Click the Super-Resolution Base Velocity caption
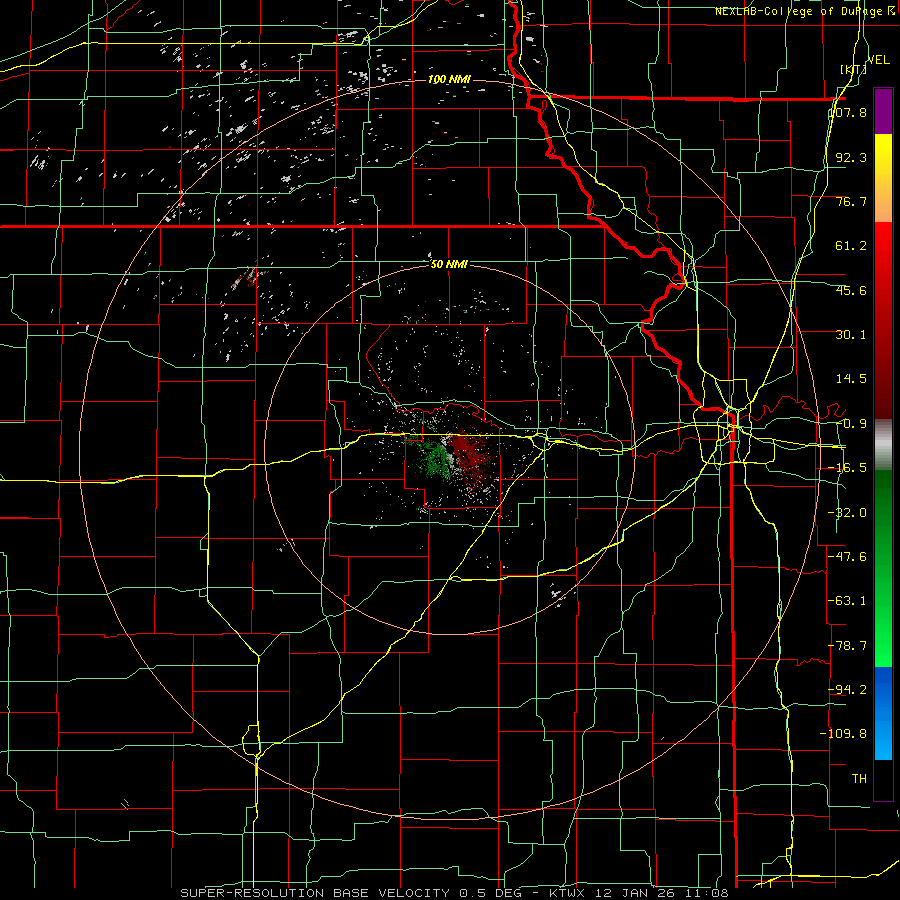900x900 pixels. 455,893
